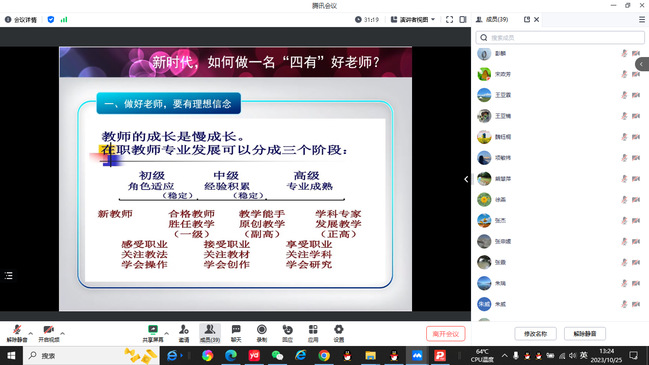This screenshot has height=365, width=649.
Task: Open the speaker view dropdown
Action: 413,19
